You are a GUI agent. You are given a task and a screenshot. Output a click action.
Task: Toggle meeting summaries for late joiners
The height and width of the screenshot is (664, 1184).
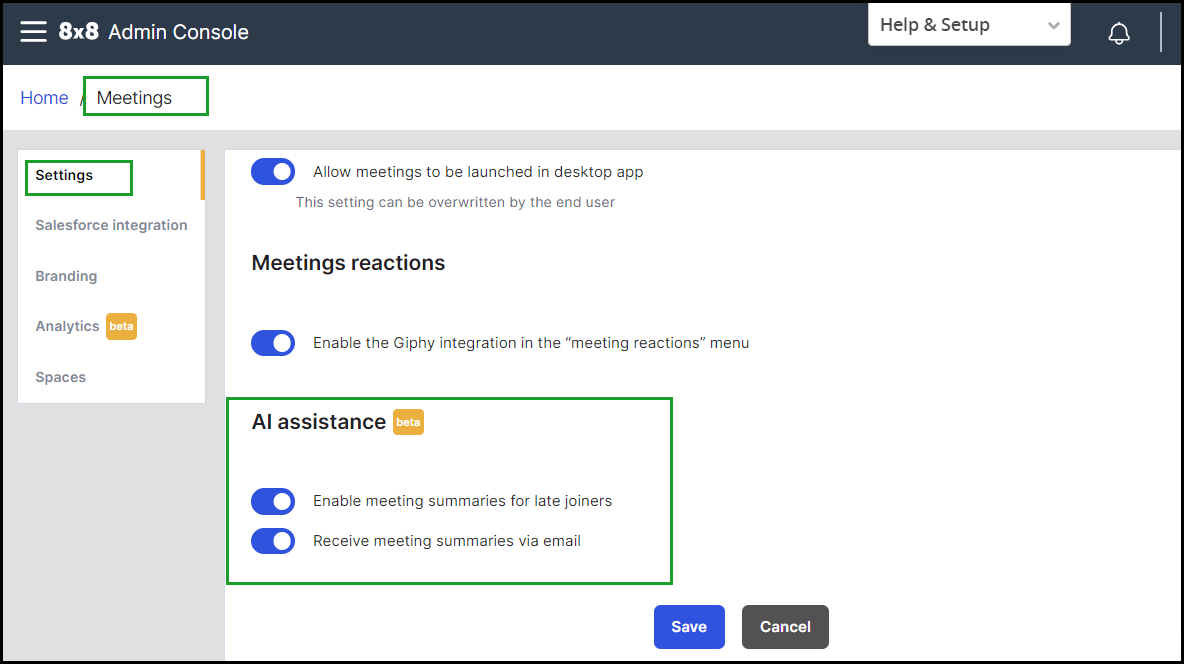point(273,501)
